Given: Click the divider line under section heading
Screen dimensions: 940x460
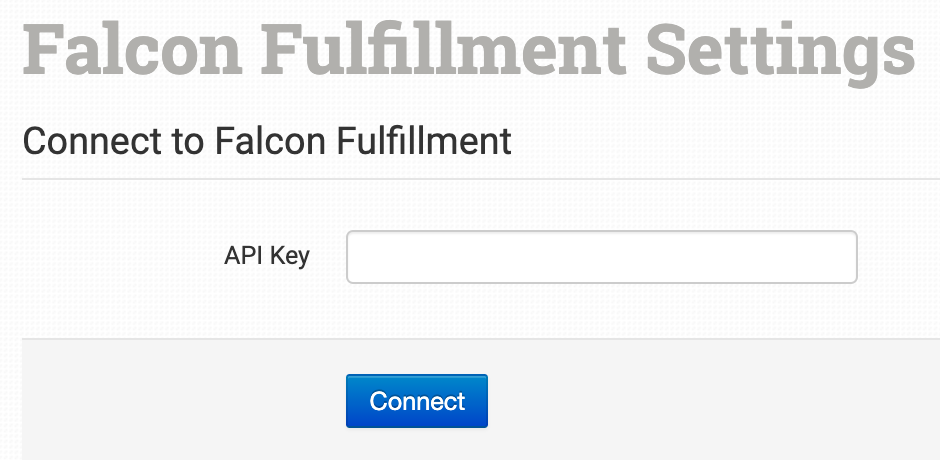Looking at the screenshot, I should click(x=480, y=179).
